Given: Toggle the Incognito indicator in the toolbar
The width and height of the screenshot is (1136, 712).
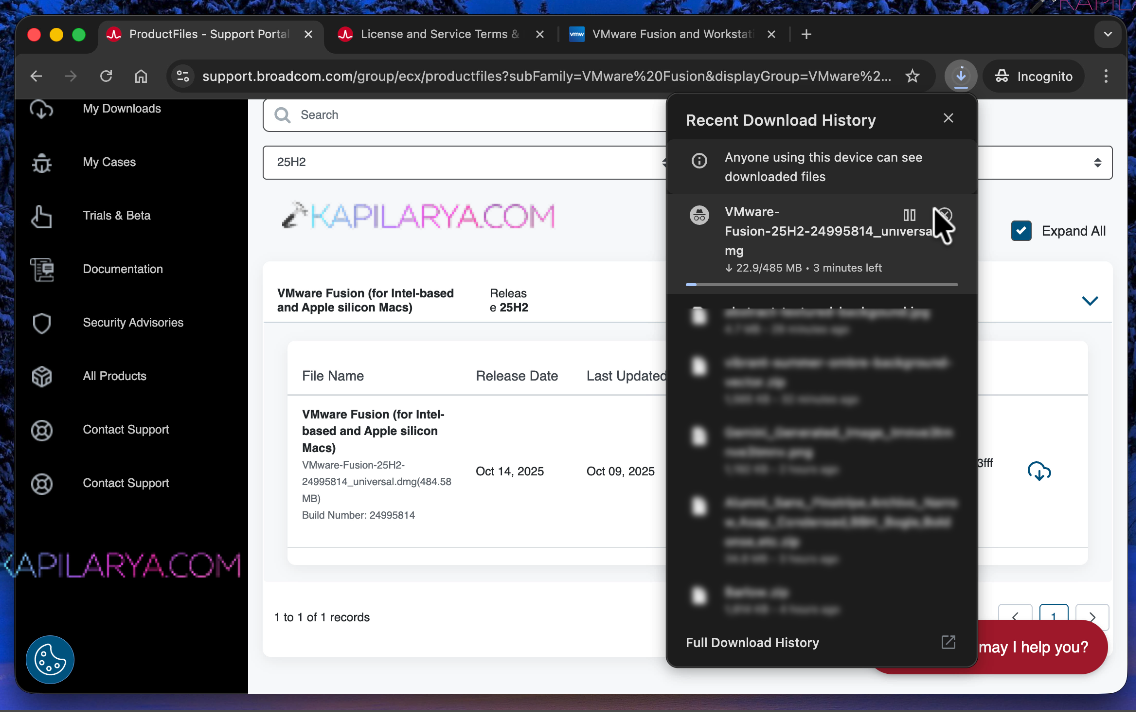Looking at the screenshot, I should (x=1033, y=75).
